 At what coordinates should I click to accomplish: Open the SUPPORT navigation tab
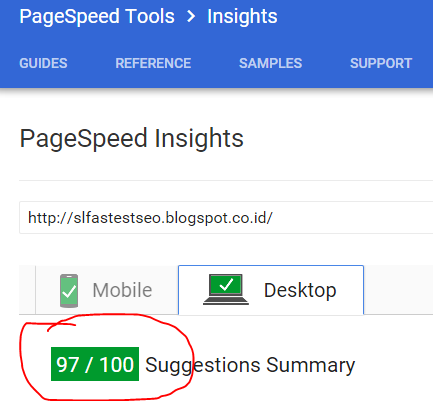pyautogui.click(x=381, y=63)
